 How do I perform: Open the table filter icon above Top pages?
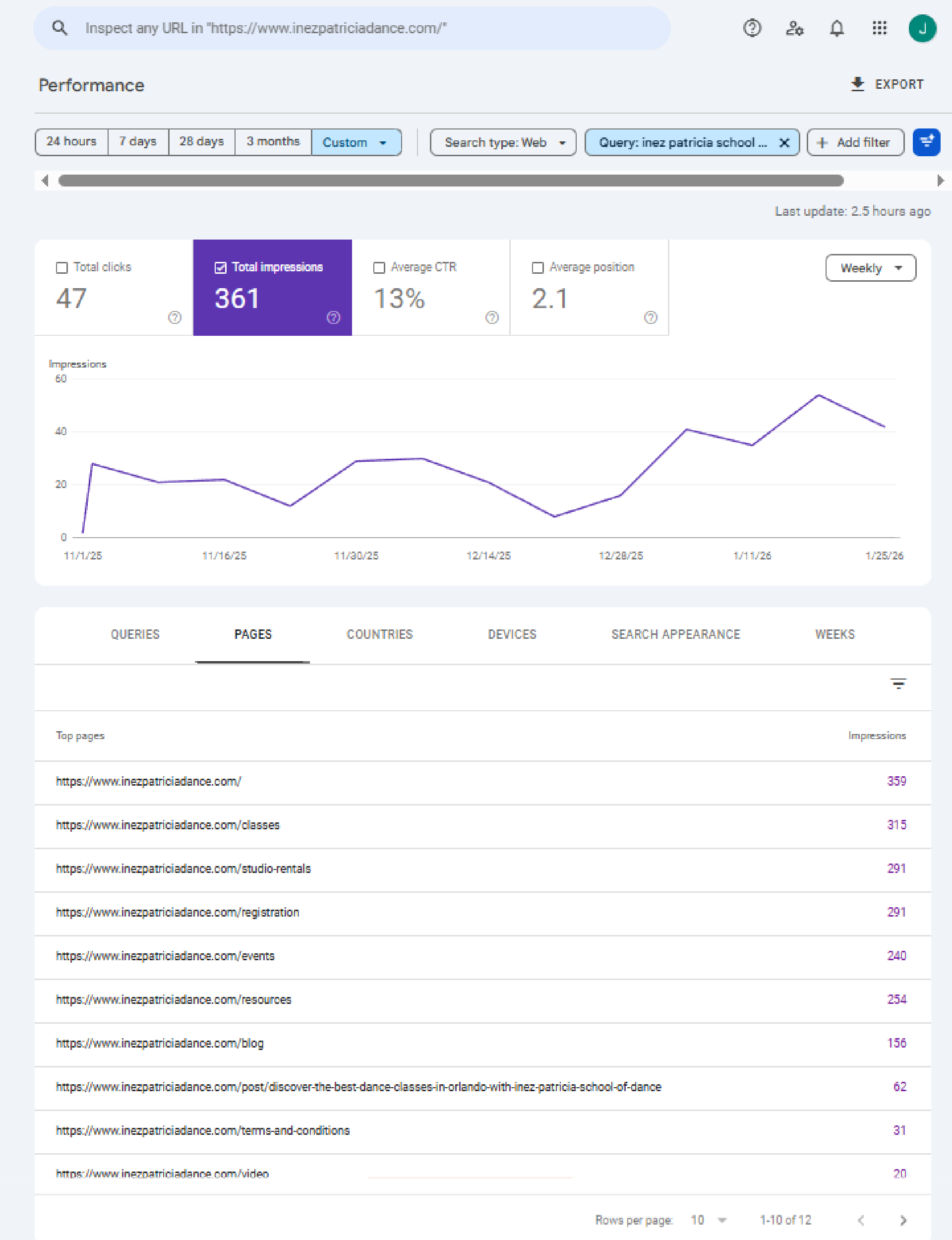899,683
